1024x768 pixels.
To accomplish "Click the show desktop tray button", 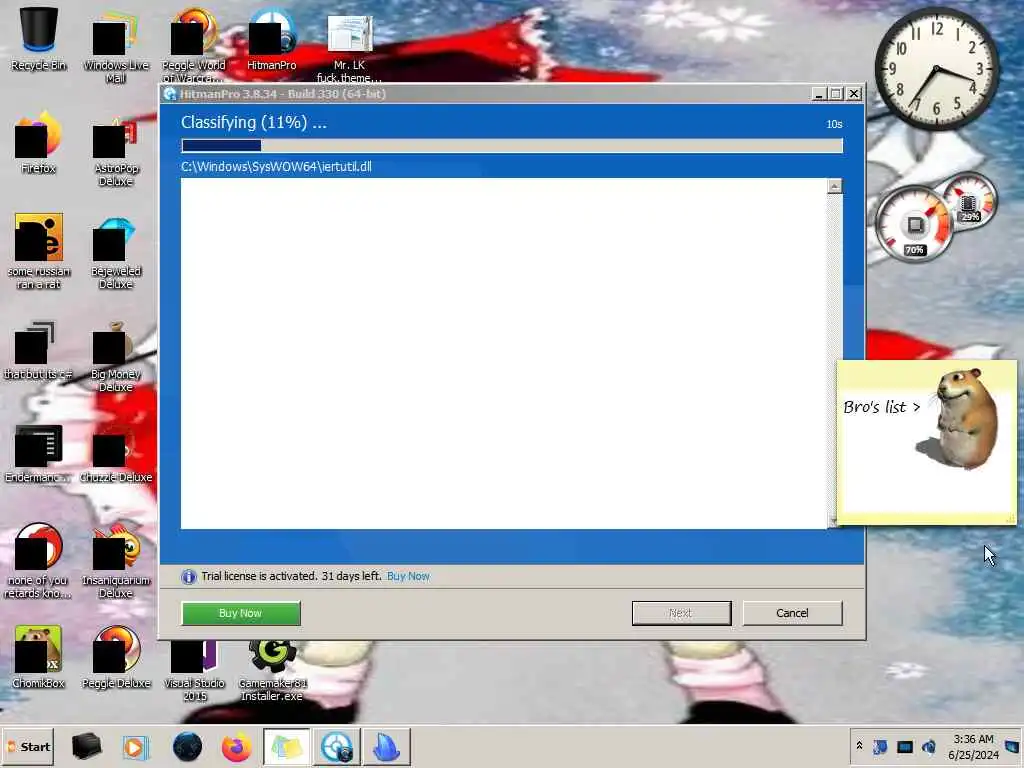I will pyautogui.click(x=1014, y=746).
